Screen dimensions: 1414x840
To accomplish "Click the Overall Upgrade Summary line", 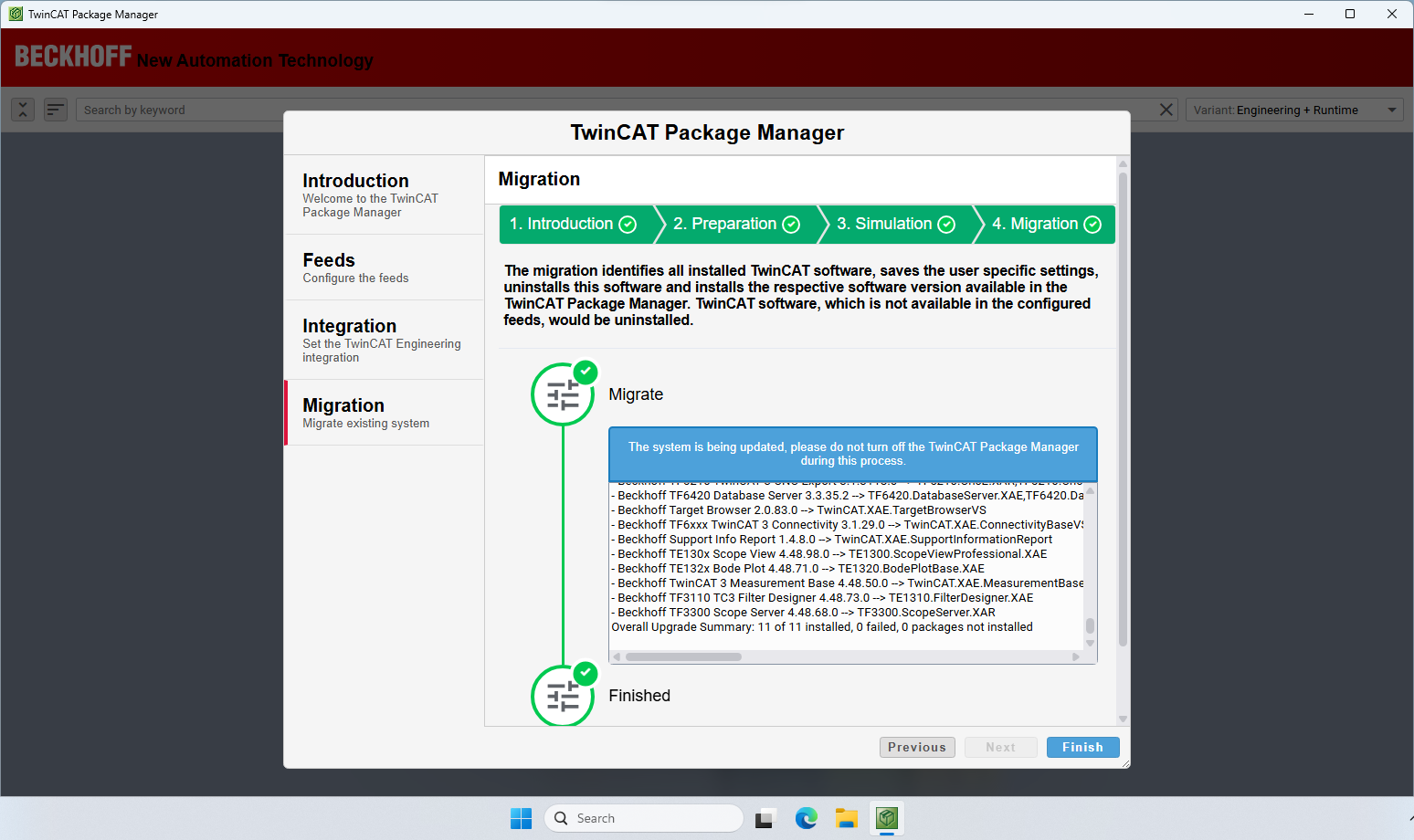I will pos(822,627).
